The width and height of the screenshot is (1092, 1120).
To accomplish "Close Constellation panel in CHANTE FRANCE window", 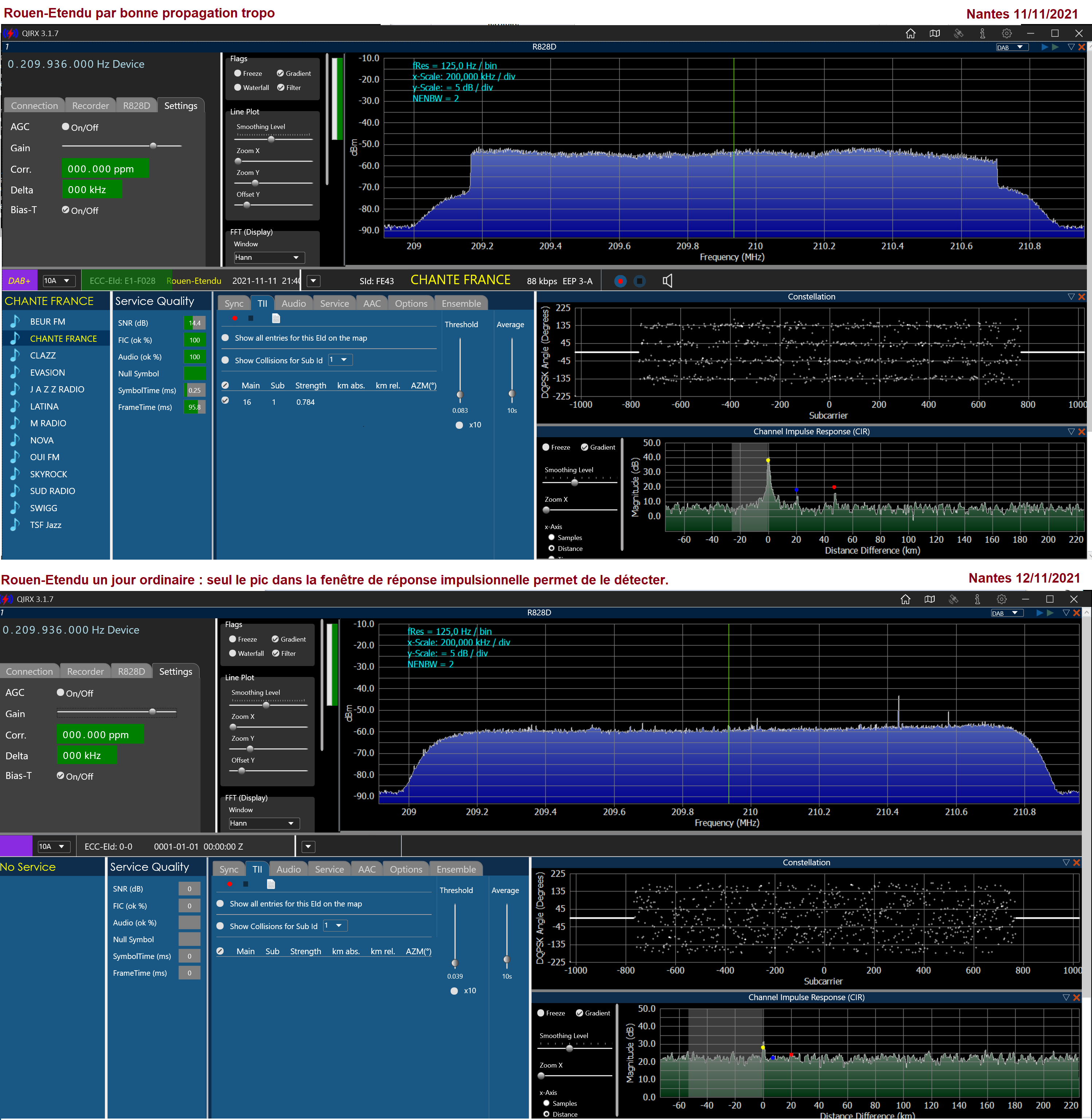I will click(x=1082, y=297).
